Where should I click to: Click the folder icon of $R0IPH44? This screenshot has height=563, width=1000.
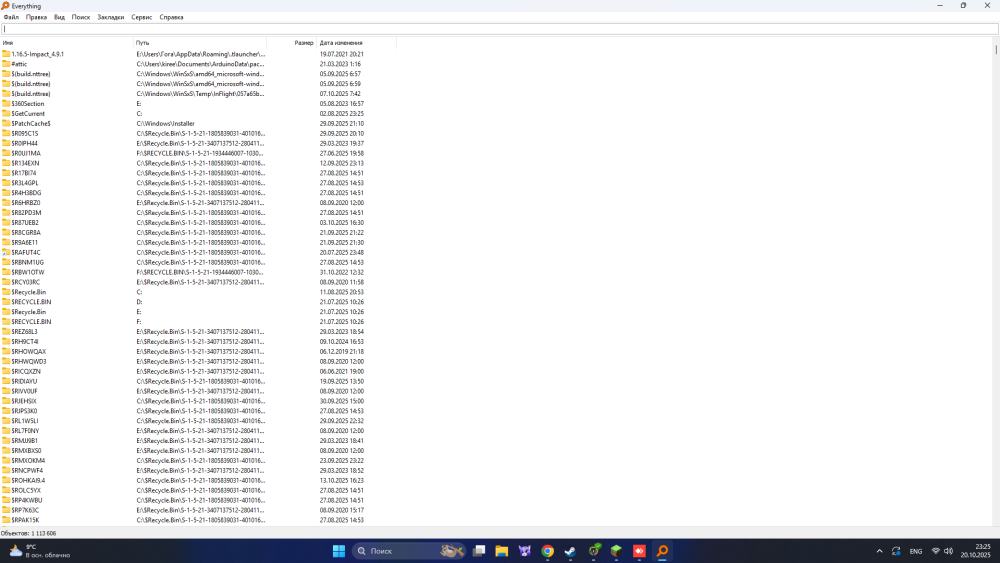[6, 143]
